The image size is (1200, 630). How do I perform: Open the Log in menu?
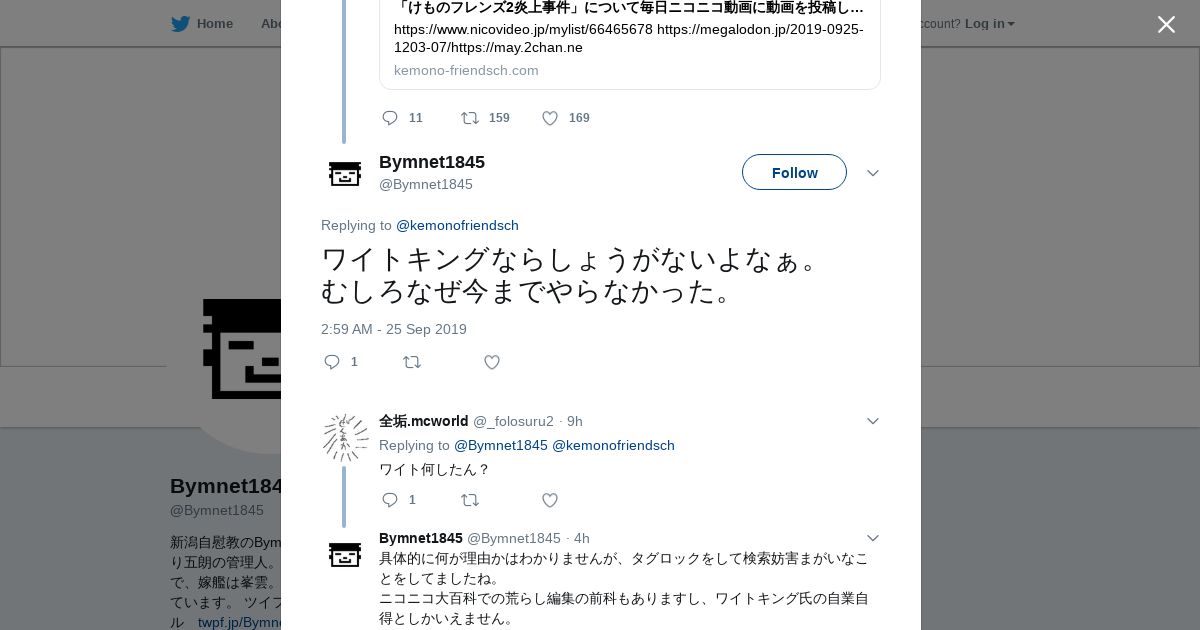pos(989,24)
